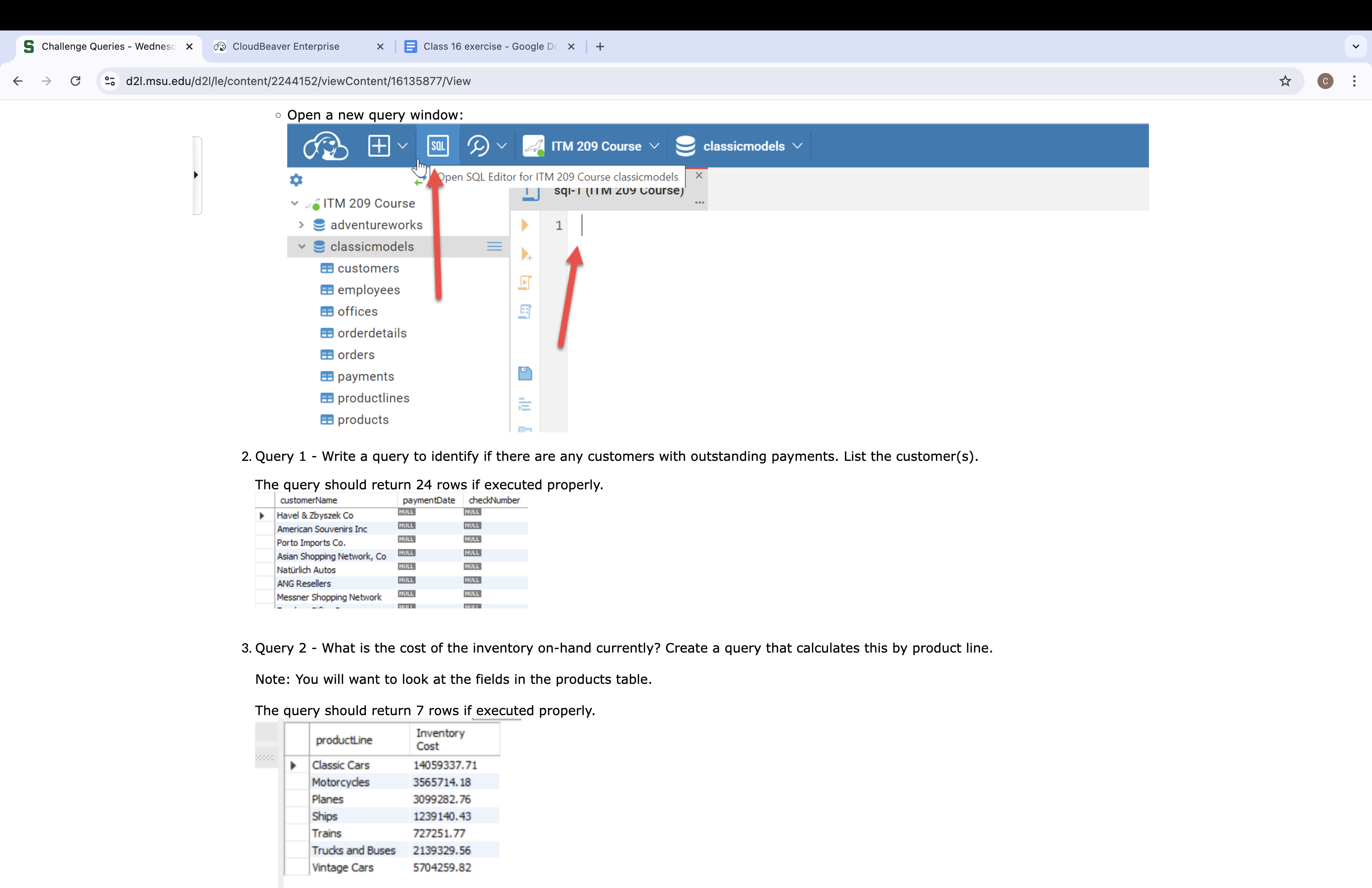Collapse the classicmodels tree node

point(302,246)
